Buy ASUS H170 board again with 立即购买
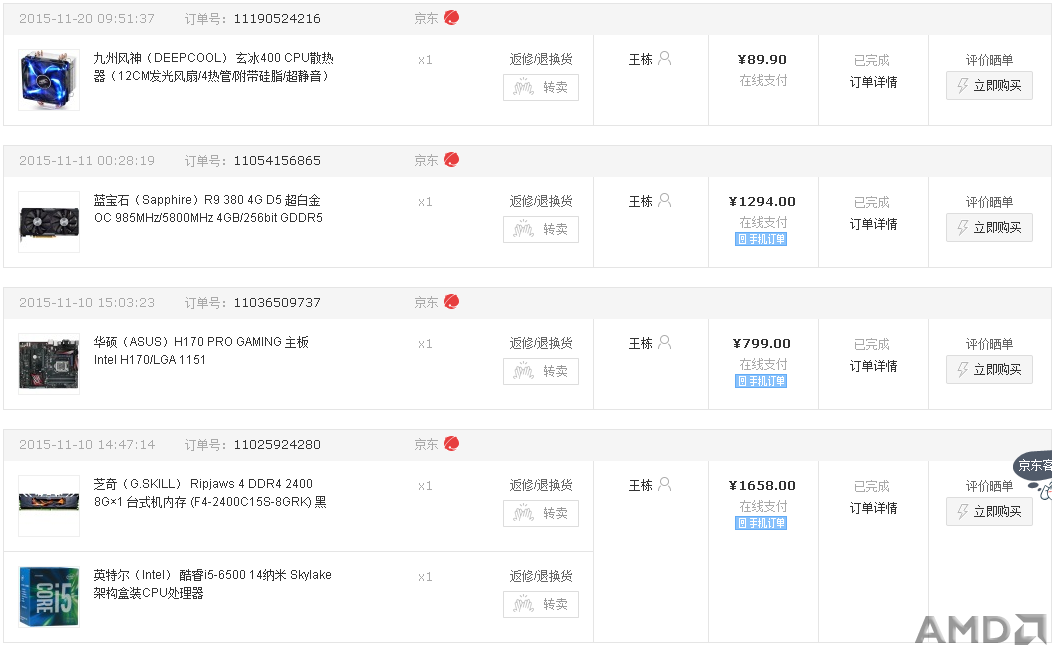The image size is (1052, 650). (989, 370)
